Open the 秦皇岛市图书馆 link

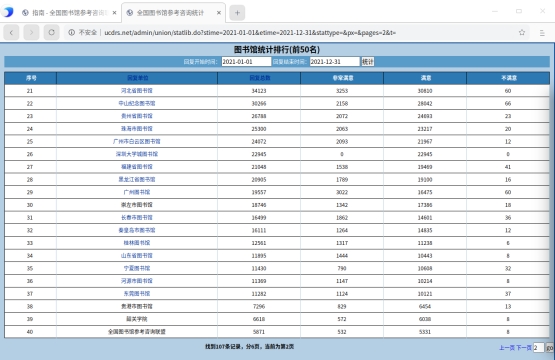click(137, 230)
